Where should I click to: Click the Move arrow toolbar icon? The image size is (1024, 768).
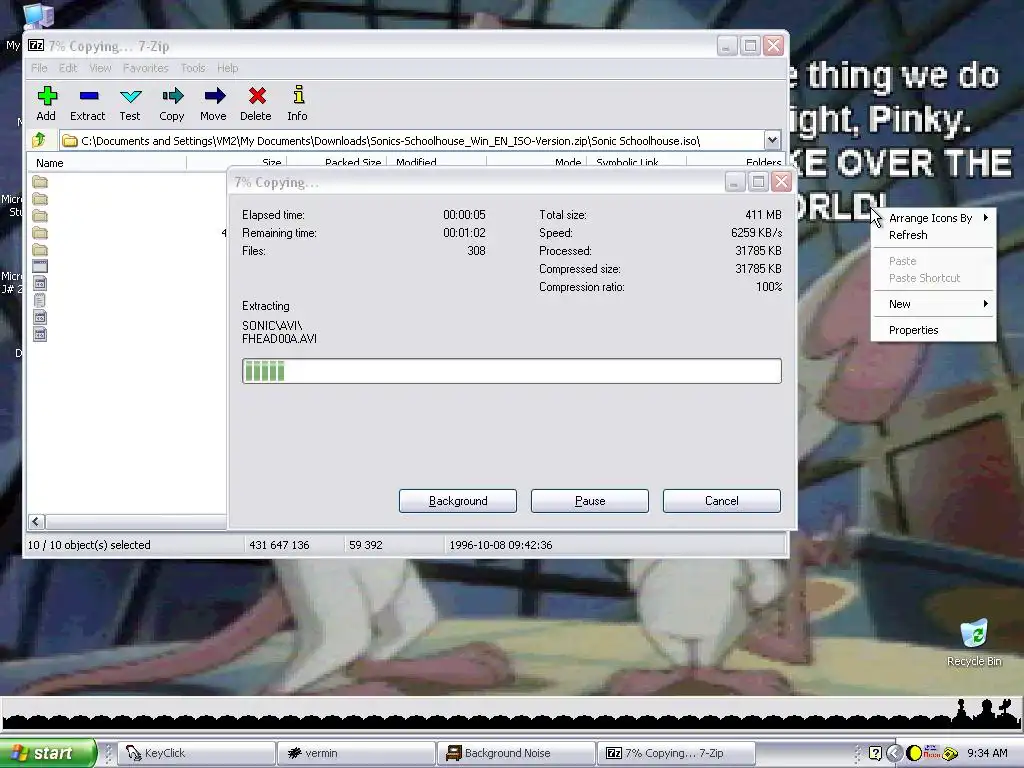tap(214, 96)
